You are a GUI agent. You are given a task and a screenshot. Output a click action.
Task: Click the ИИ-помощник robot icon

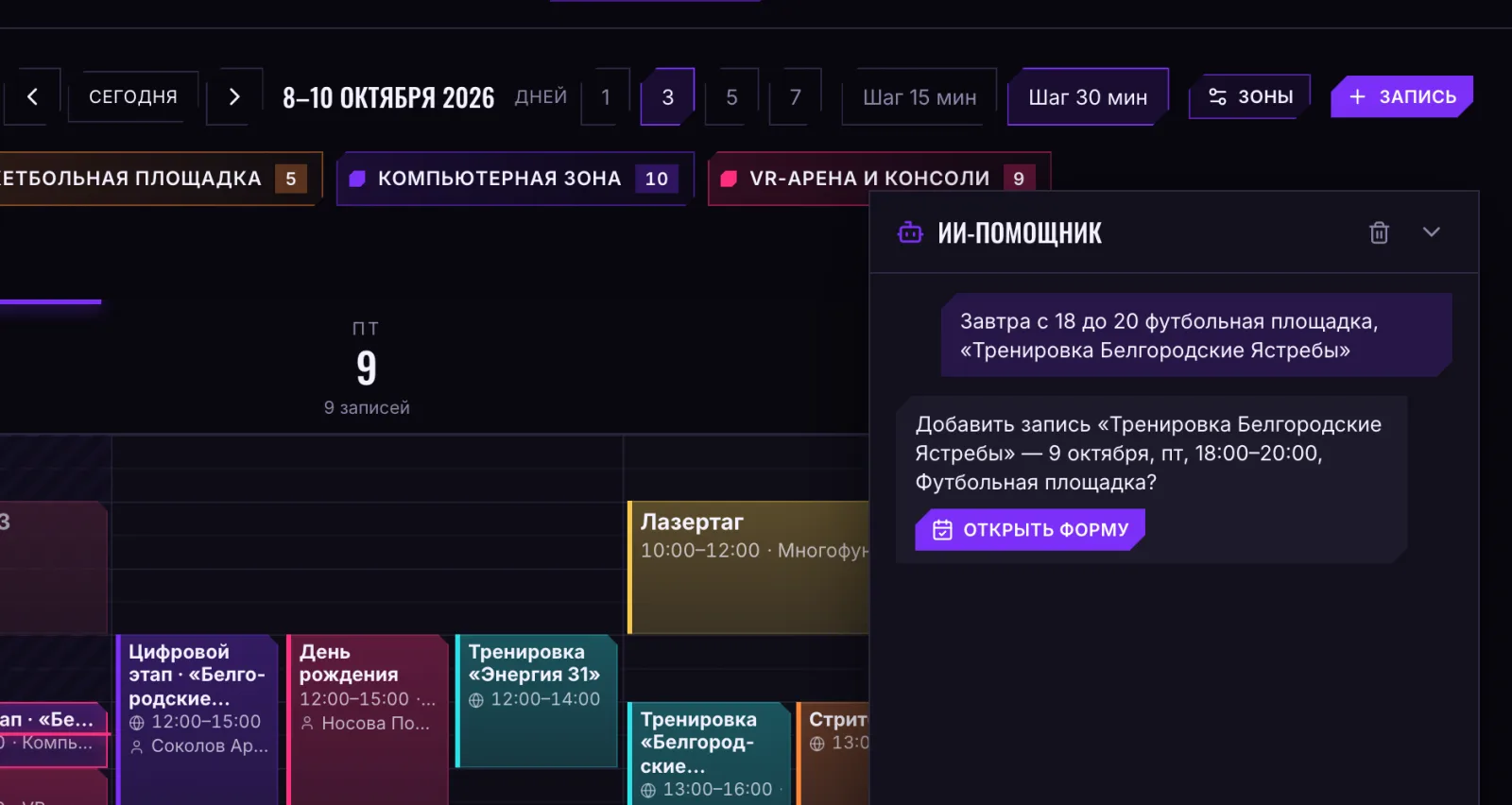point(910,232)
